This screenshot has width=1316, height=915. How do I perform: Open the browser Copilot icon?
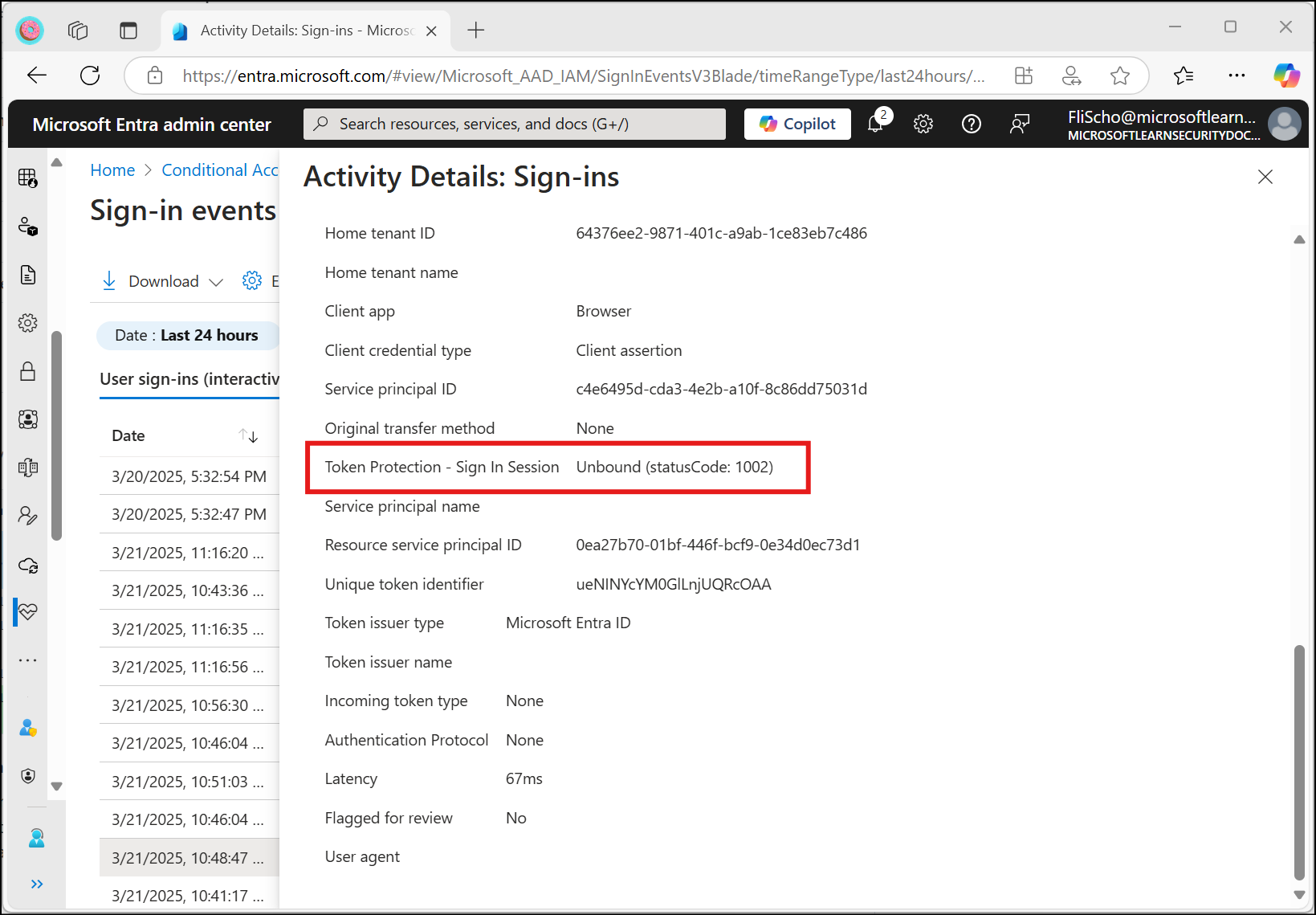coord(1287,76)
